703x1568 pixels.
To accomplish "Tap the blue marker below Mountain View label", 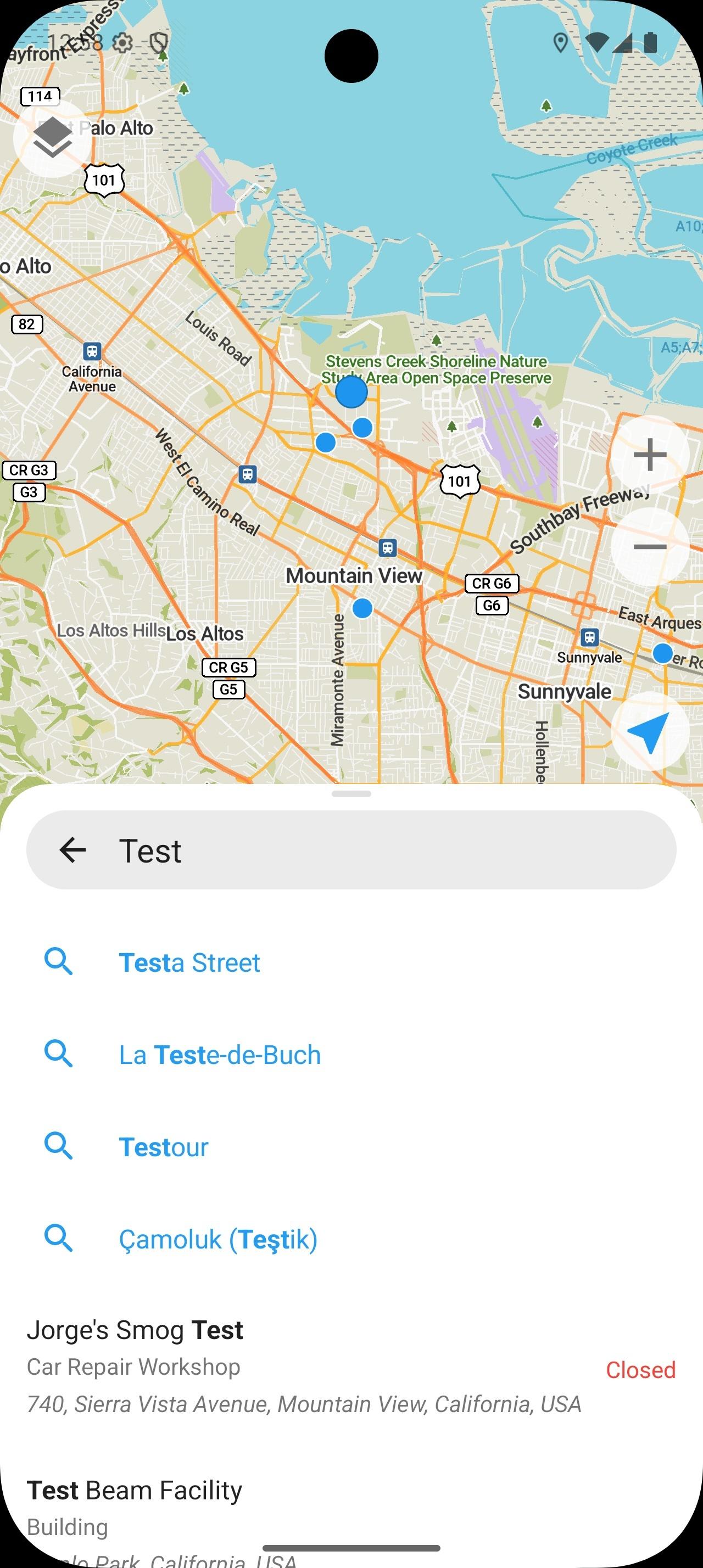I will pos(362,608).
